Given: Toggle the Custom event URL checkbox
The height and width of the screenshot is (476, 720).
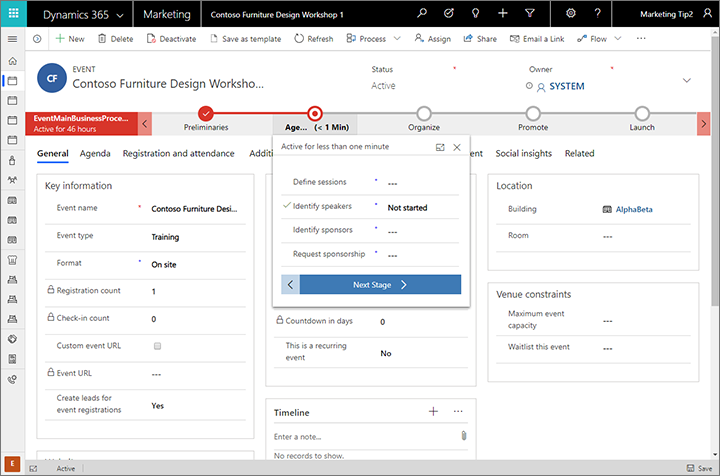Looking at the screenshot, I should click(157, 346).
